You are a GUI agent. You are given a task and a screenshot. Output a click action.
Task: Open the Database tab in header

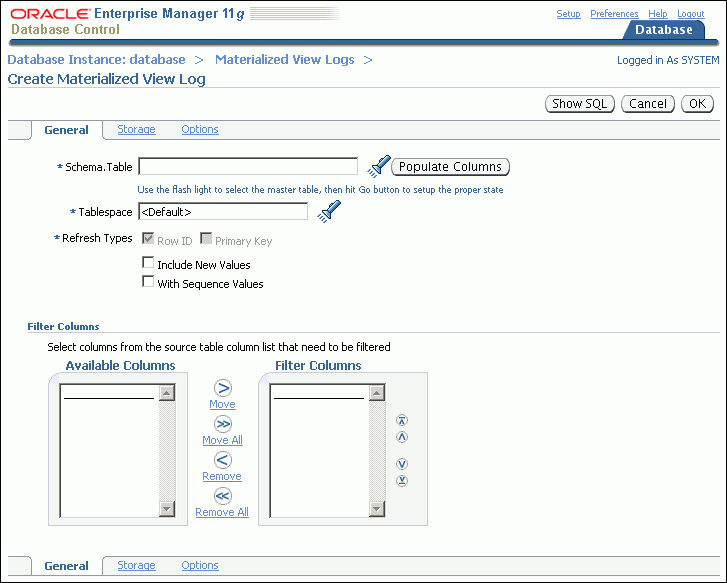(x=663, y=30)
